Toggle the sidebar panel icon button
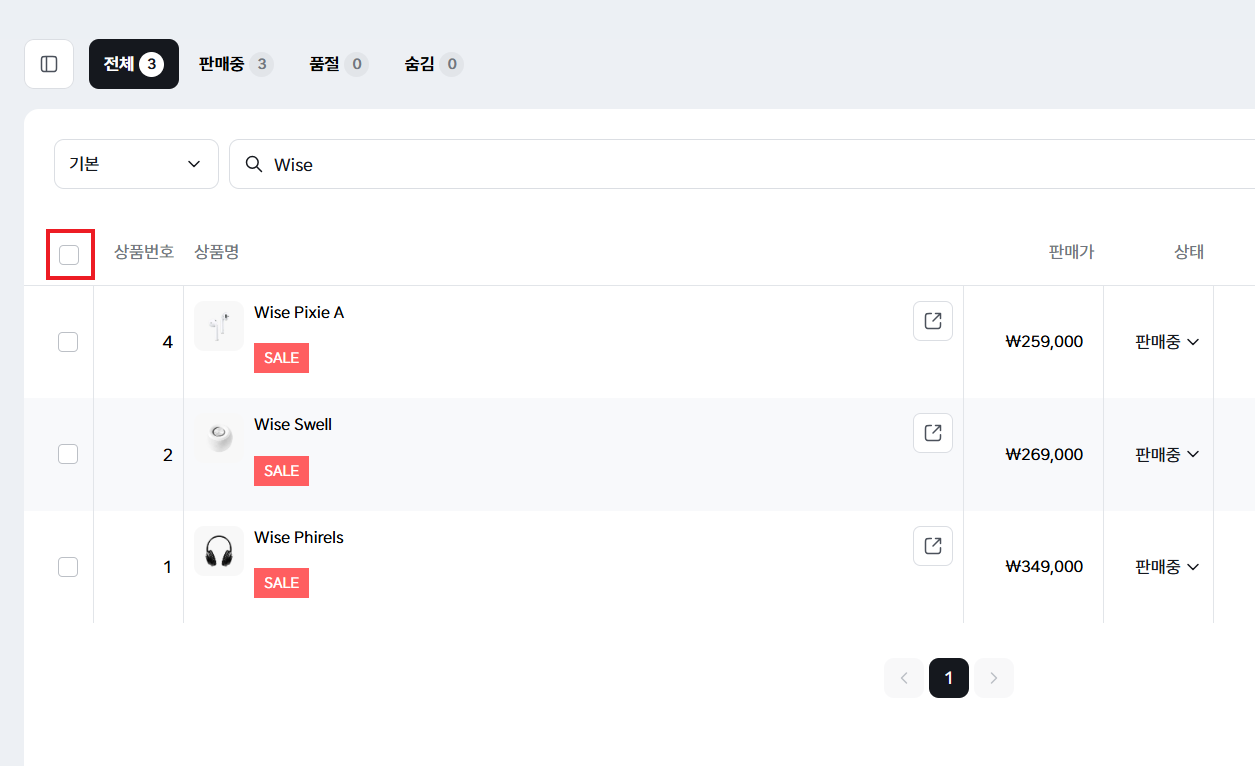The image size is (1255, 766). click(x=49, y=64)
